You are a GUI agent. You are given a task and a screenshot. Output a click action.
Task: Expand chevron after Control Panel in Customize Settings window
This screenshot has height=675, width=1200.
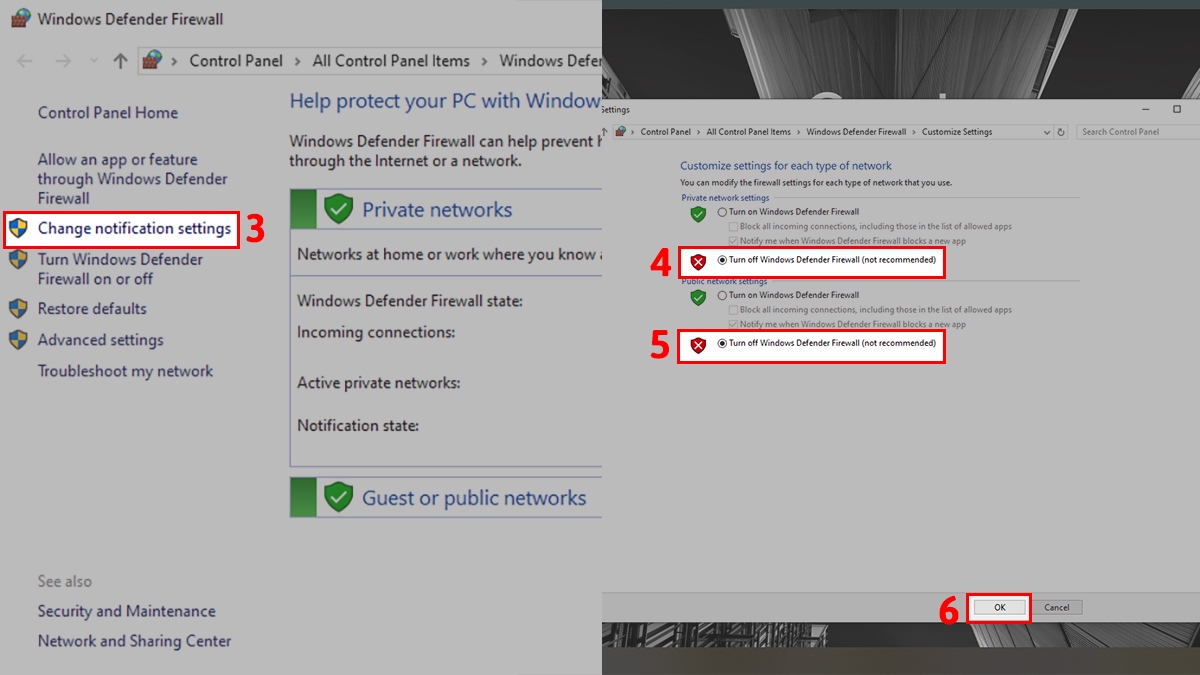[699, 132]
